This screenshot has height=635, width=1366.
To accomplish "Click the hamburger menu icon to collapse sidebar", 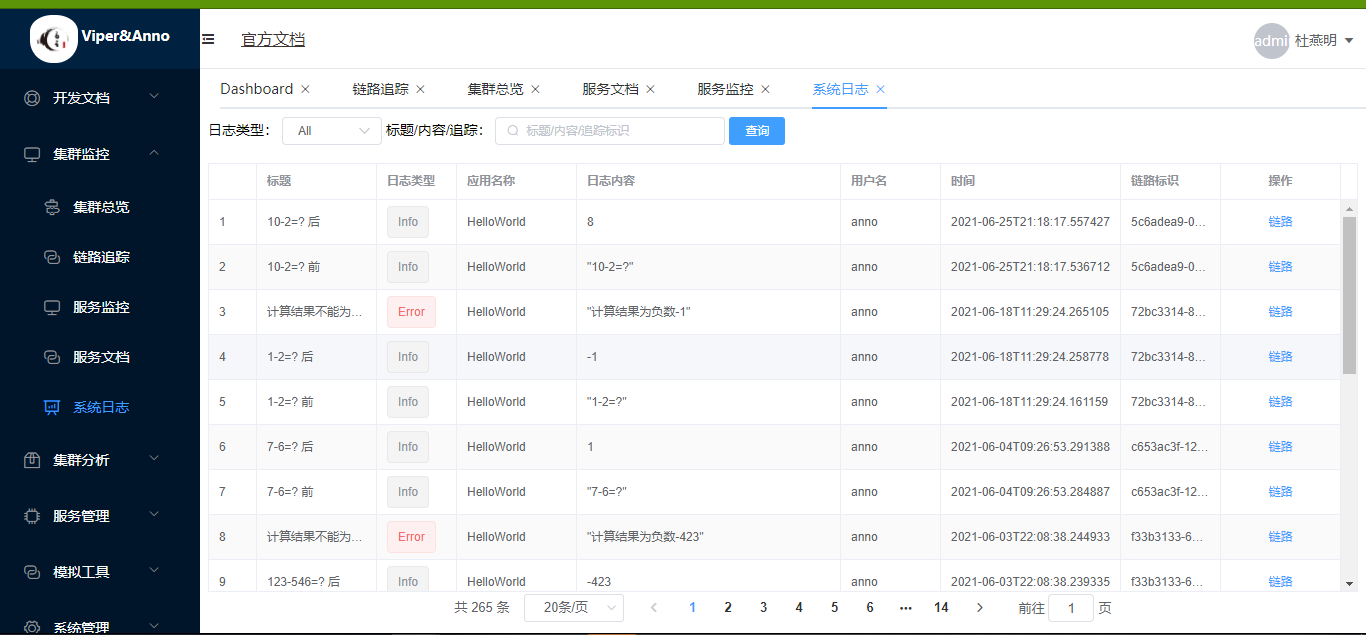I will [208, 40].
